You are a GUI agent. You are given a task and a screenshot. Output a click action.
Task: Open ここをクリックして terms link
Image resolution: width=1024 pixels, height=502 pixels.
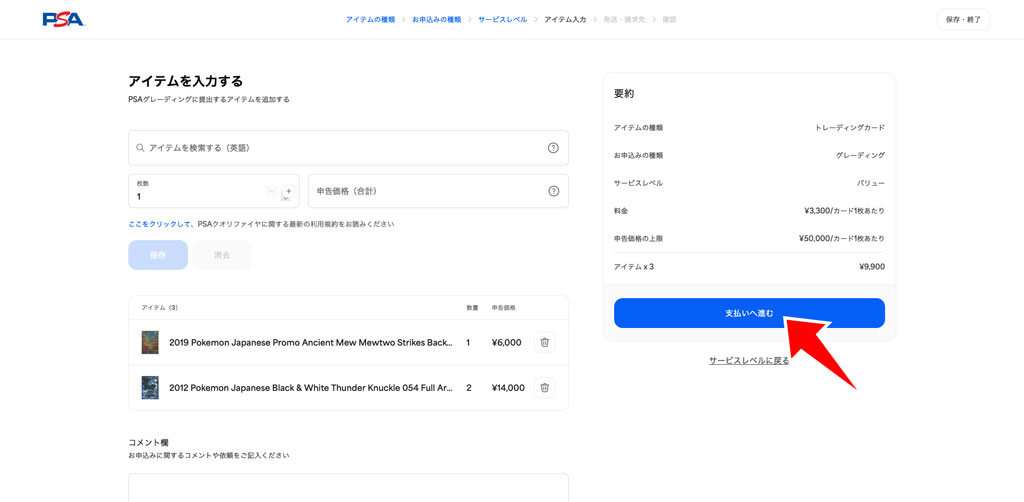[160, 224]
